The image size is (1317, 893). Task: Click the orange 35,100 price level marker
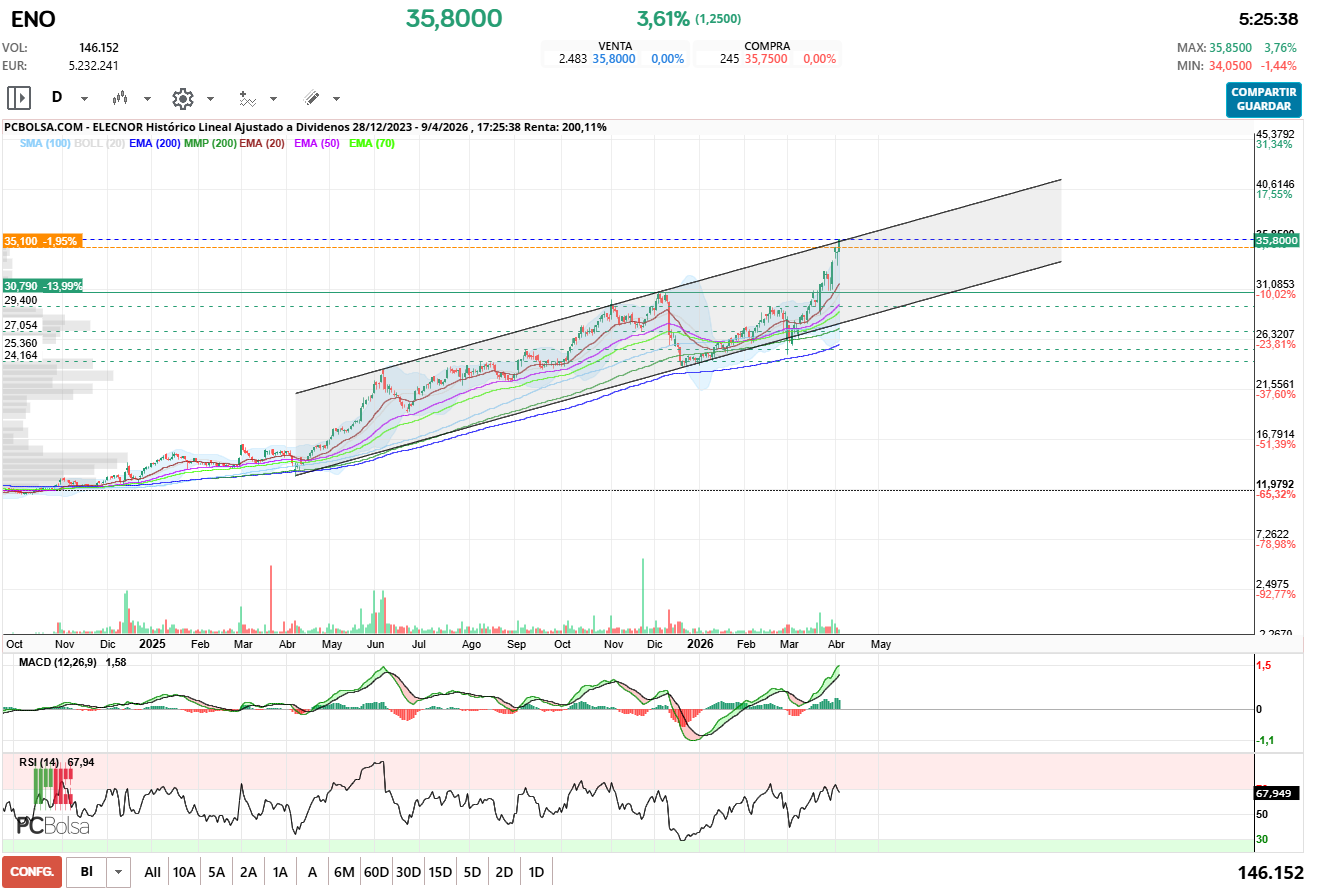click(43, 241)
